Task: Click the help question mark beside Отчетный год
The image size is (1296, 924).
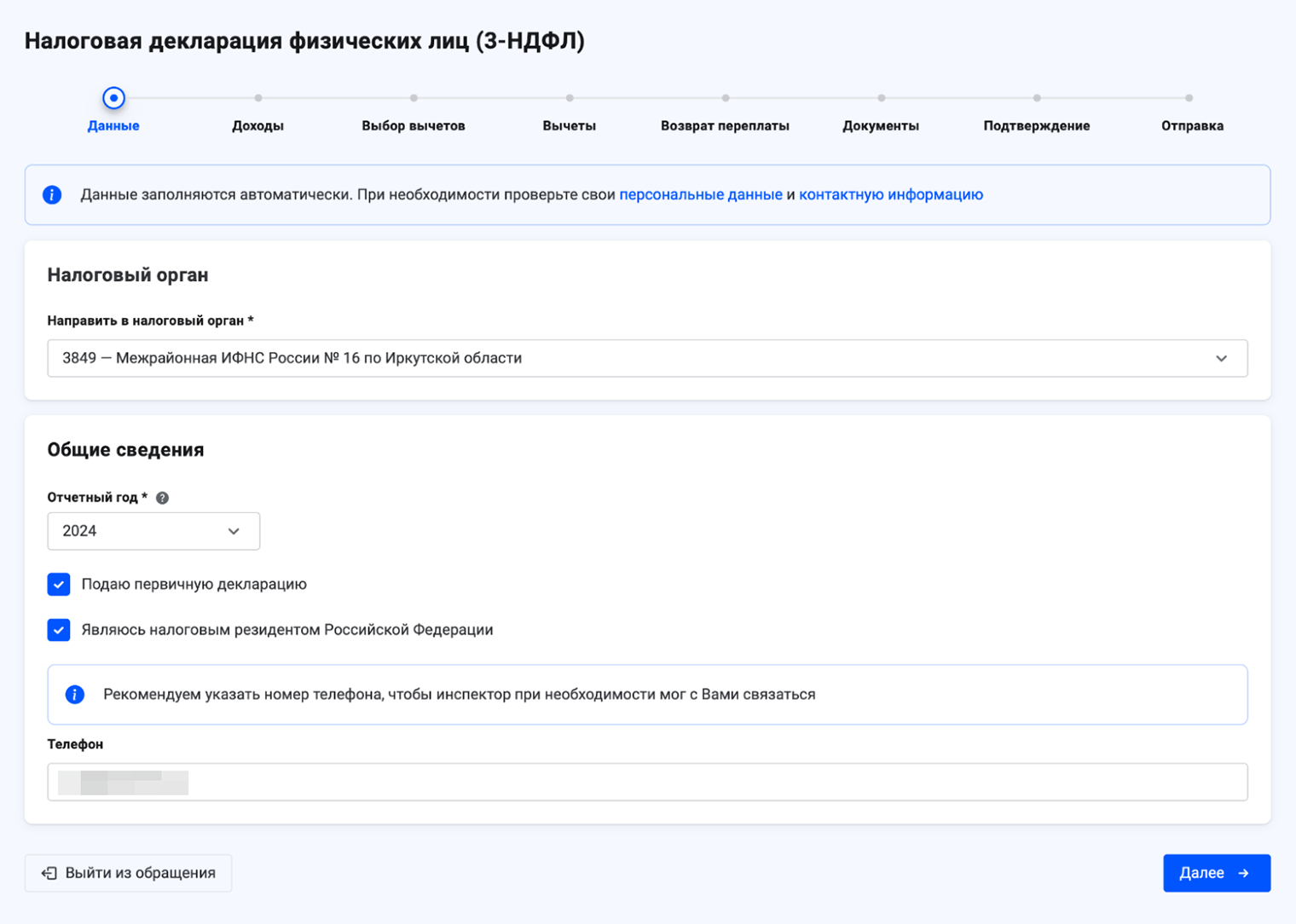Action: (162, 498)
